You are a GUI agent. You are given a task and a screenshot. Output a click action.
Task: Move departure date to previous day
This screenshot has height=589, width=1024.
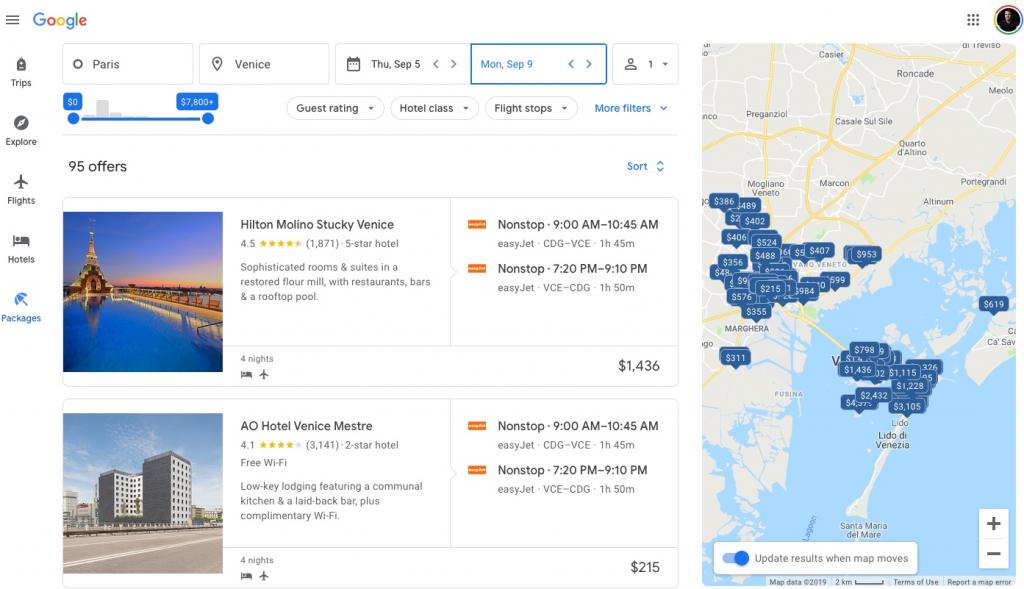point(436,64)
